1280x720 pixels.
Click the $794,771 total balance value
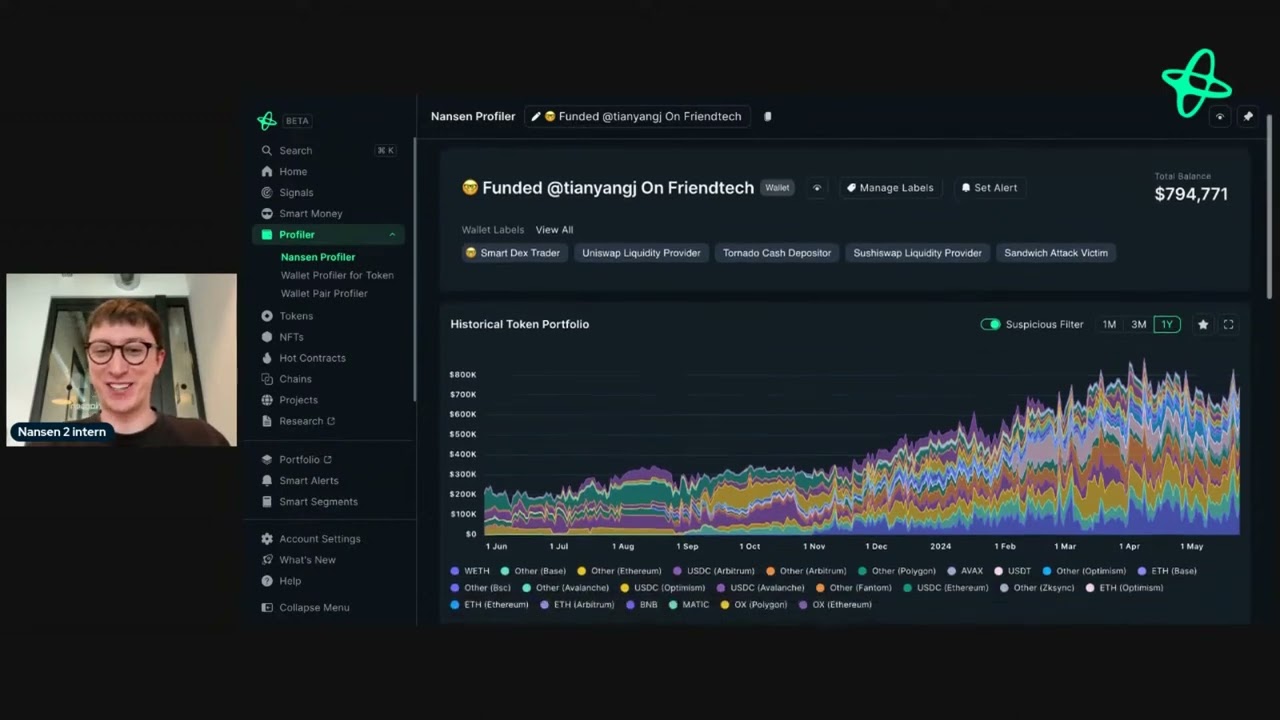tap(1191, 194)
